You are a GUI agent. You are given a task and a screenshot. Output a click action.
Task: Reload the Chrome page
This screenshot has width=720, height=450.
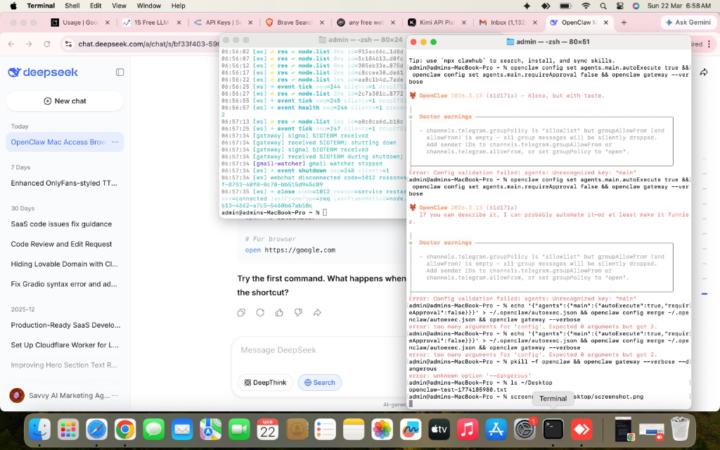tap(47, 44)
